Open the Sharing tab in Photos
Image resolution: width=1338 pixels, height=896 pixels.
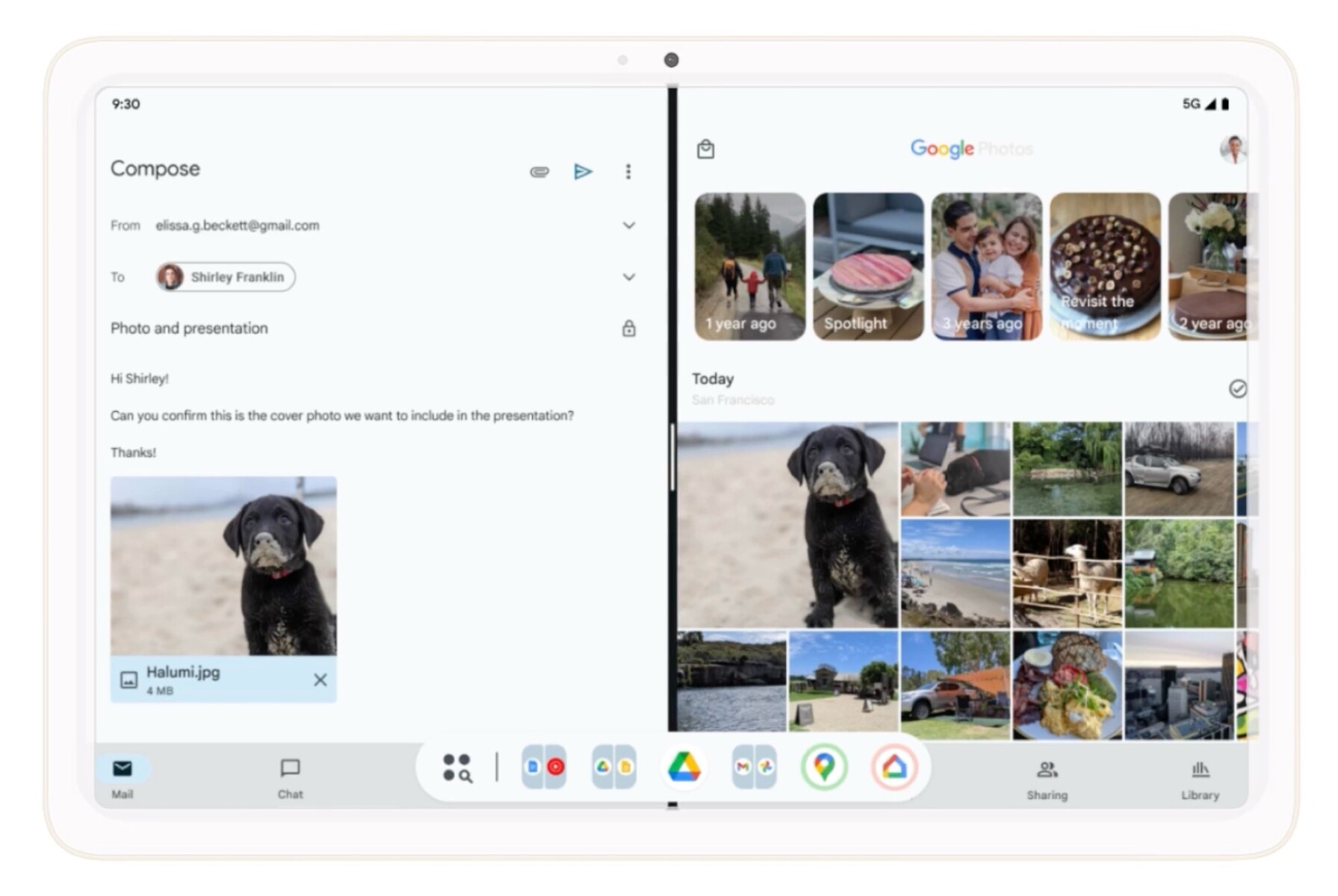(x=1047, y=780)
